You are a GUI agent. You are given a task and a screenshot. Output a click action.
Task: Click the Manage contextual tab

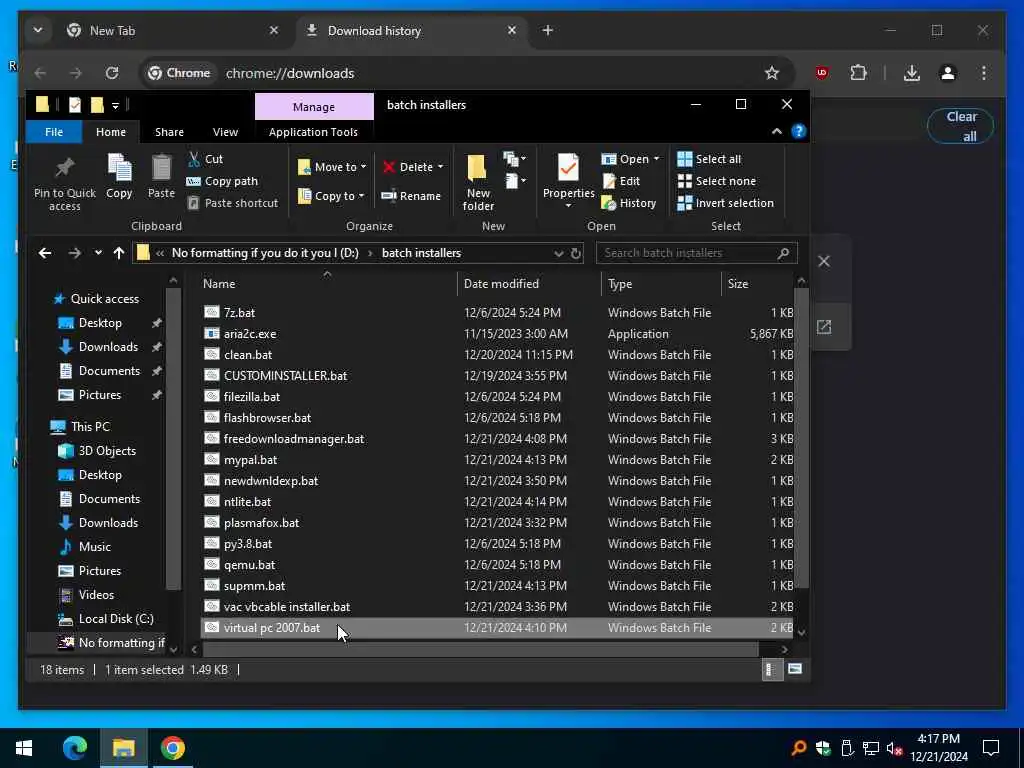[x=314, y=106]
